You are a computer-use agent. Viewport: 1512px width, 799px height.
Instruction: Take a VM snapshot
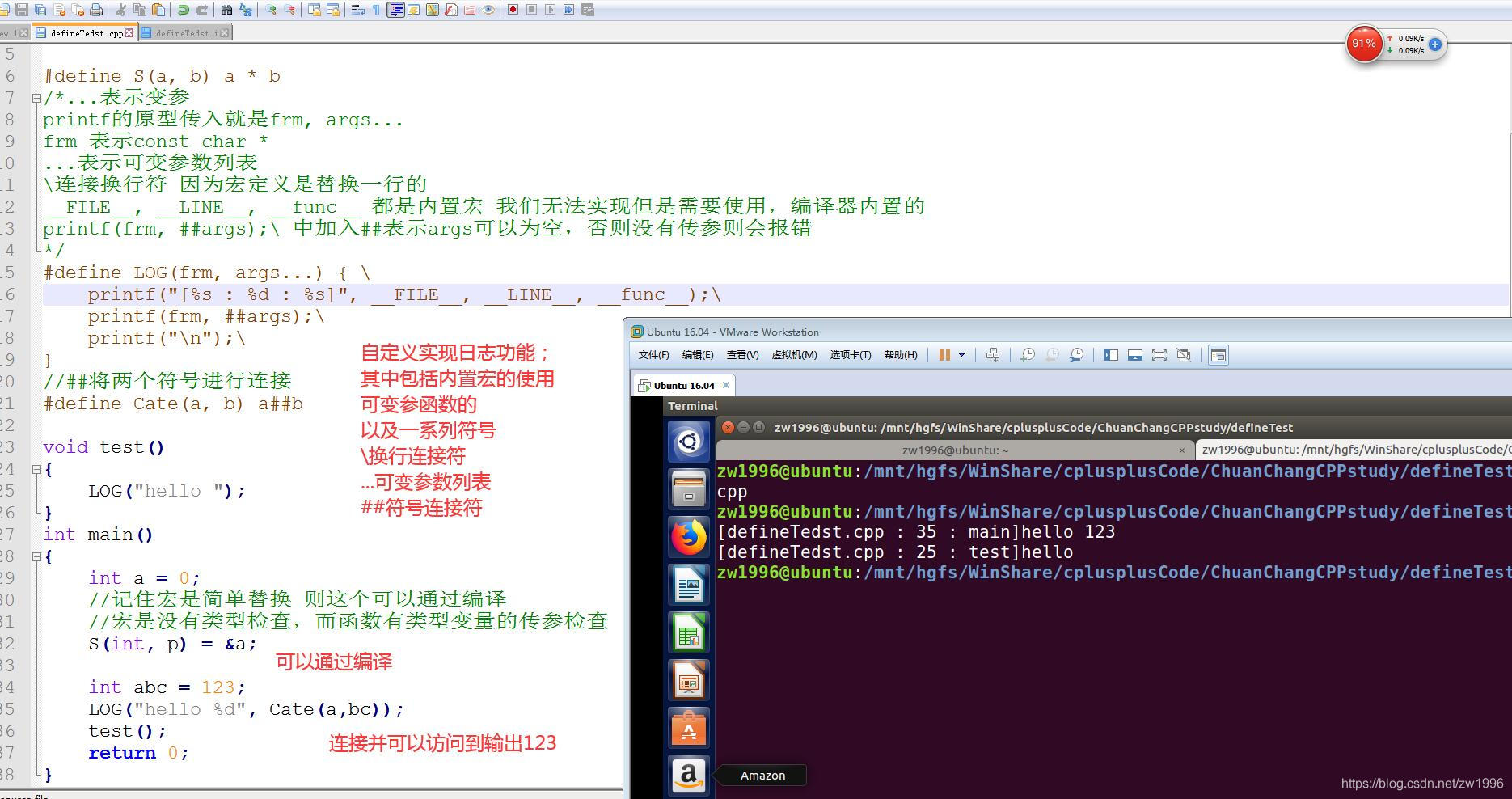1028,355
